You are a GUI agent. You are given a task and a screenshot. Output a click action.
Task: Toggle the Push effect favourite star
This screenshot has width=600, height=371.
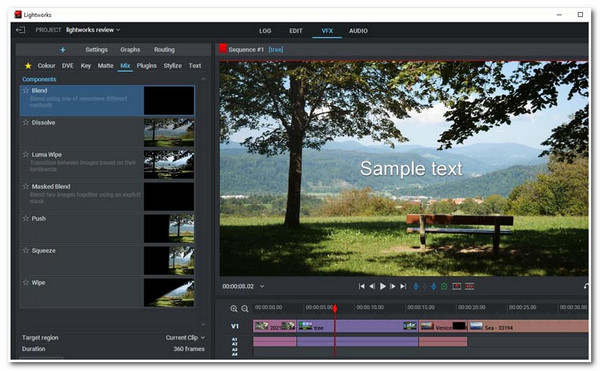(x=26, y=218)
